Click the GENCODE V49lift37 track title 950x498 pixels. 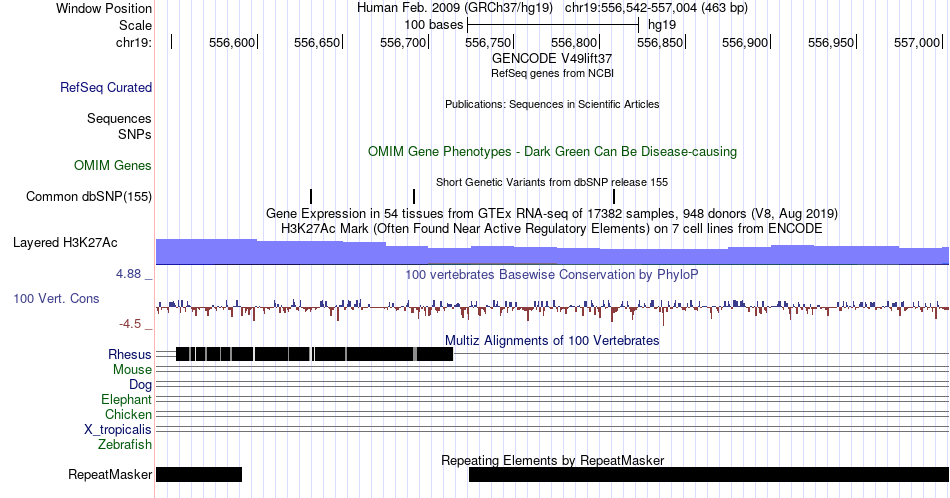pyautogui.click(x=552, y=58)
